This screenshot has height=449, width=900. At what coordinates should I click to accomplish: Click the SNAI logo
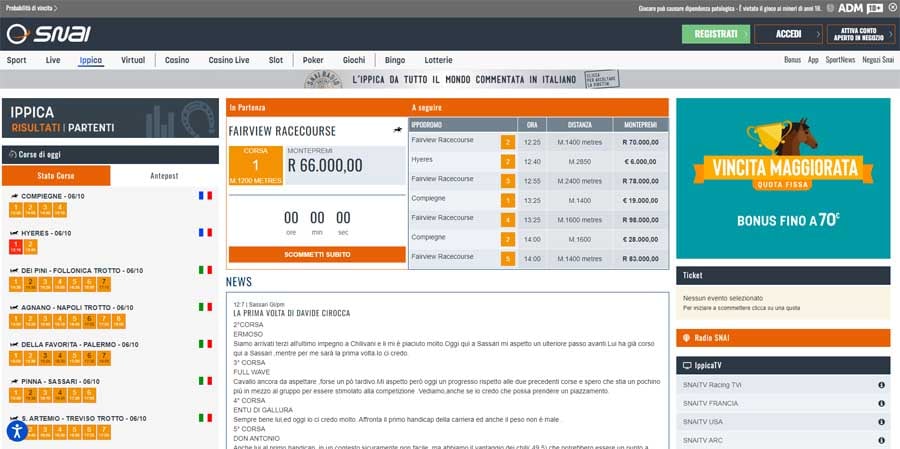(x=48, y=34)
